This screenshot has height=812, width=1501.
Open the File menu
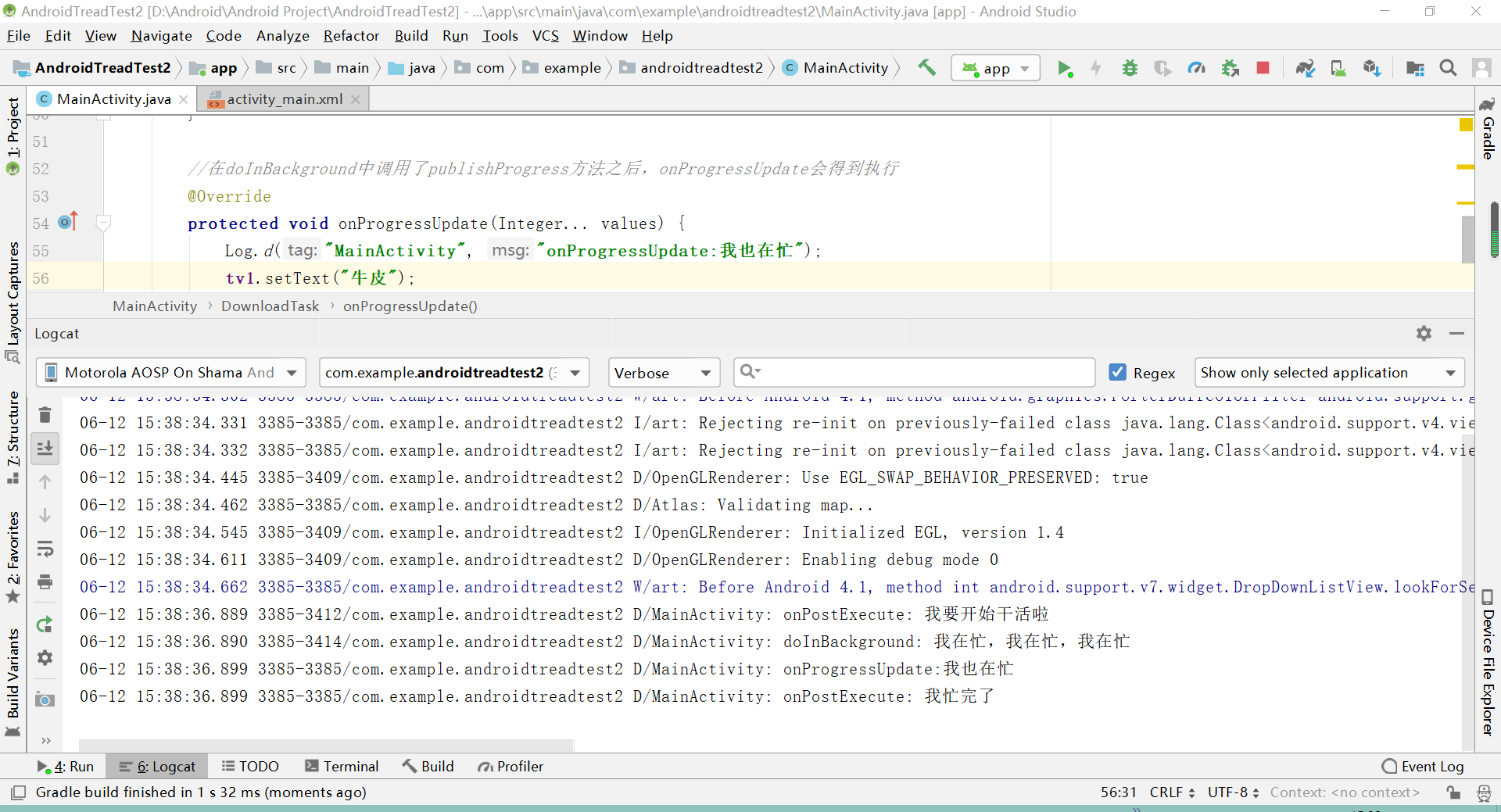(x=19, y=36)
